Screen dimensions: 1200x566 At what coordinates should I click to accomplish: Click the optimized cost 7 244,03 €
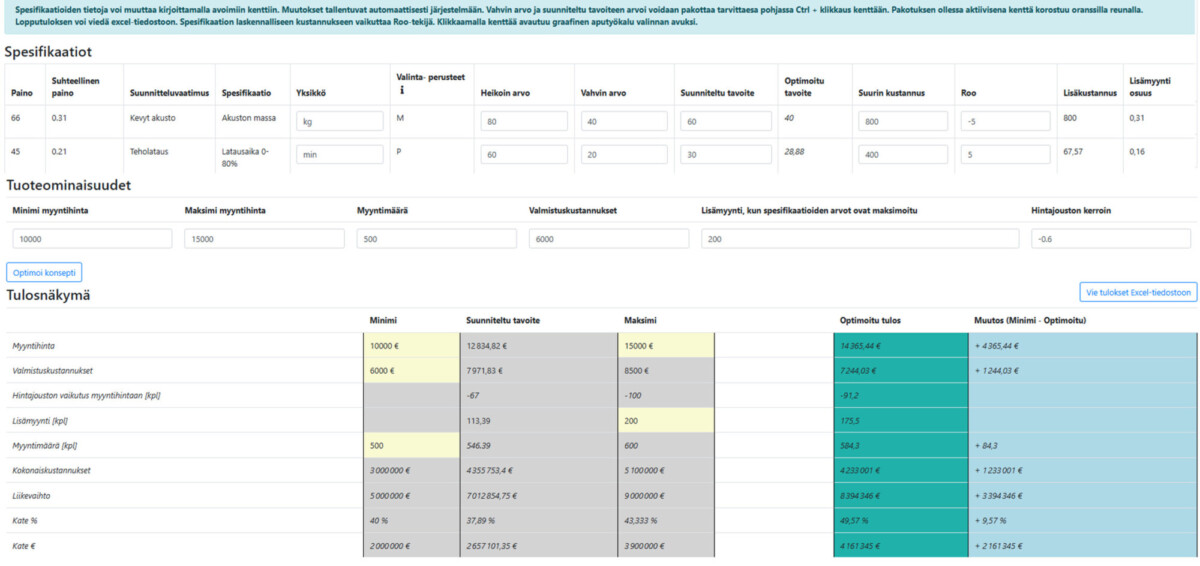[x=858, y=371]
